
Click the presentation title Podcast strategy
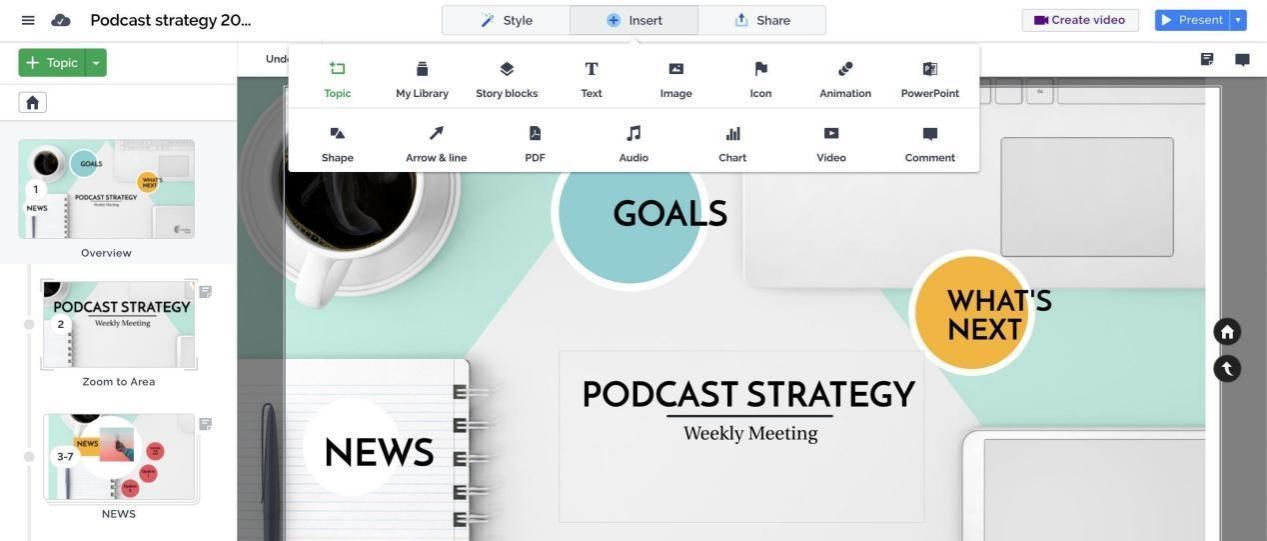170,20
